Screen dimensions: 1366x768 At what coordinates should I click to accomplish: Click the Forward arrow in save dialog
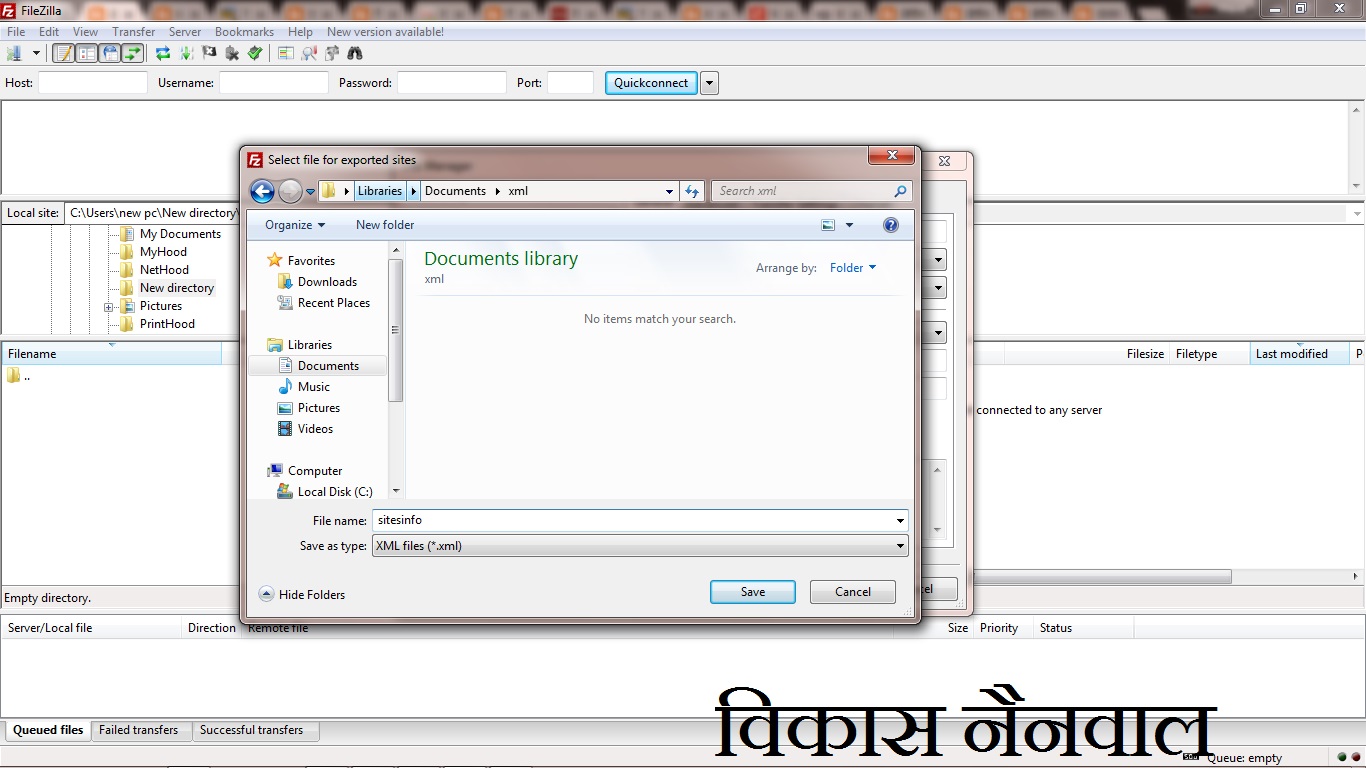point(290,191)
